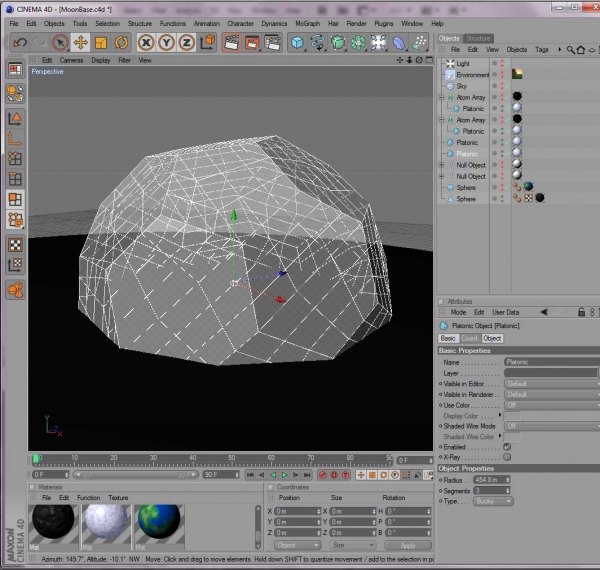Viewport: 600px width, 570px height.
Task: Go to start of animation
Action: point(250,475)
